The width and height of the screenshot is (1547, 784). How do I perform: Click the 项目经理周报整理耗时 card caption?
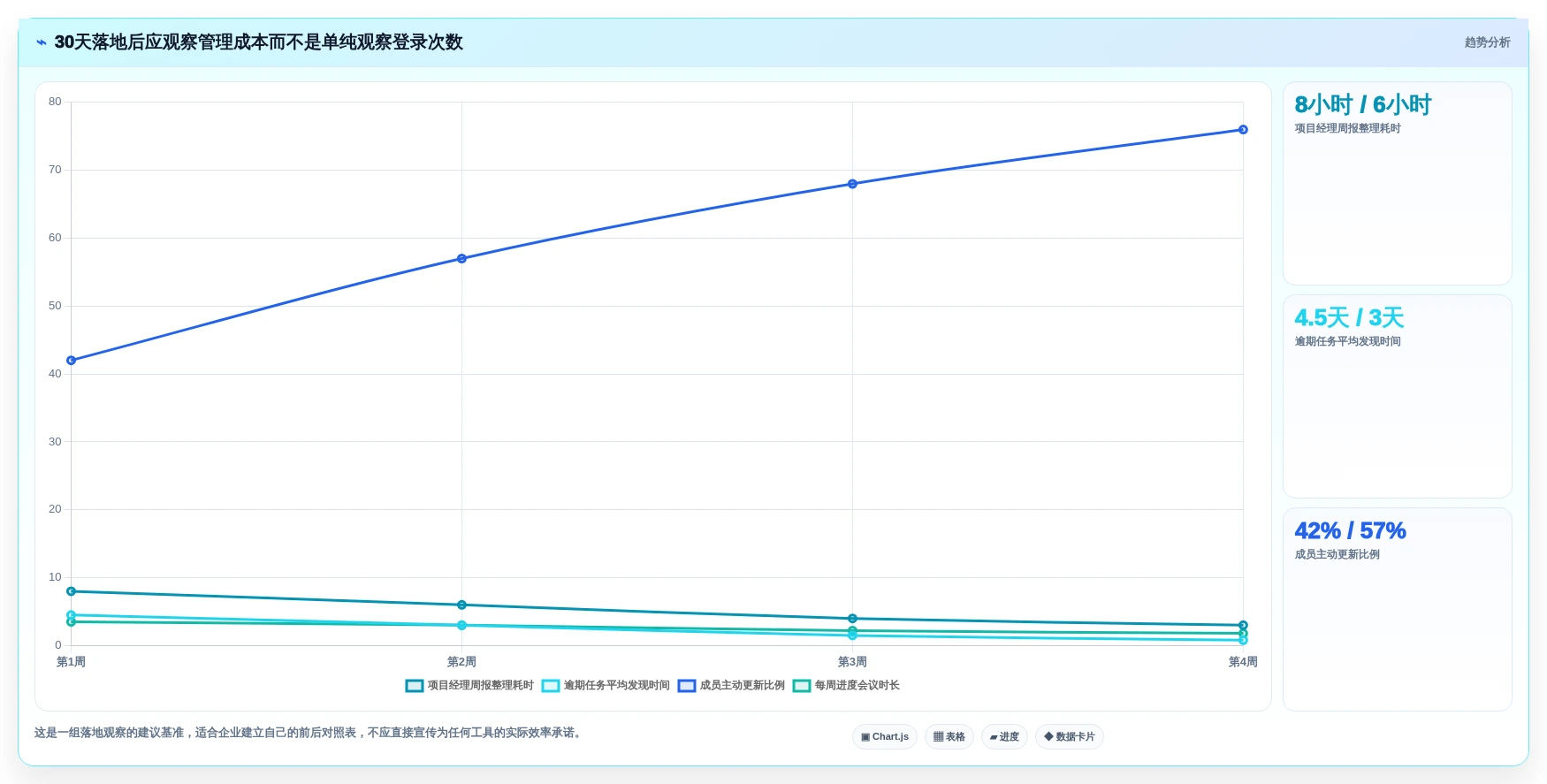tap(1347, 128)
